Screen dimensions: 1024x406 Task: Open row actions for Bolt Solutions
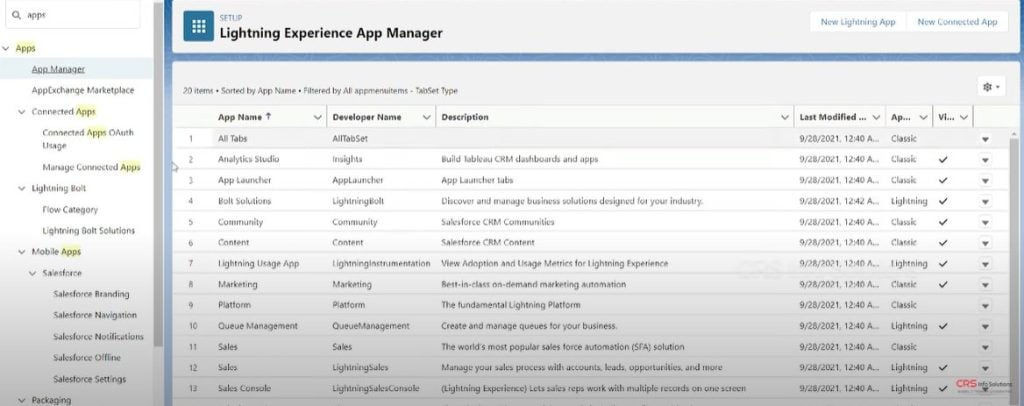[985, 202]
